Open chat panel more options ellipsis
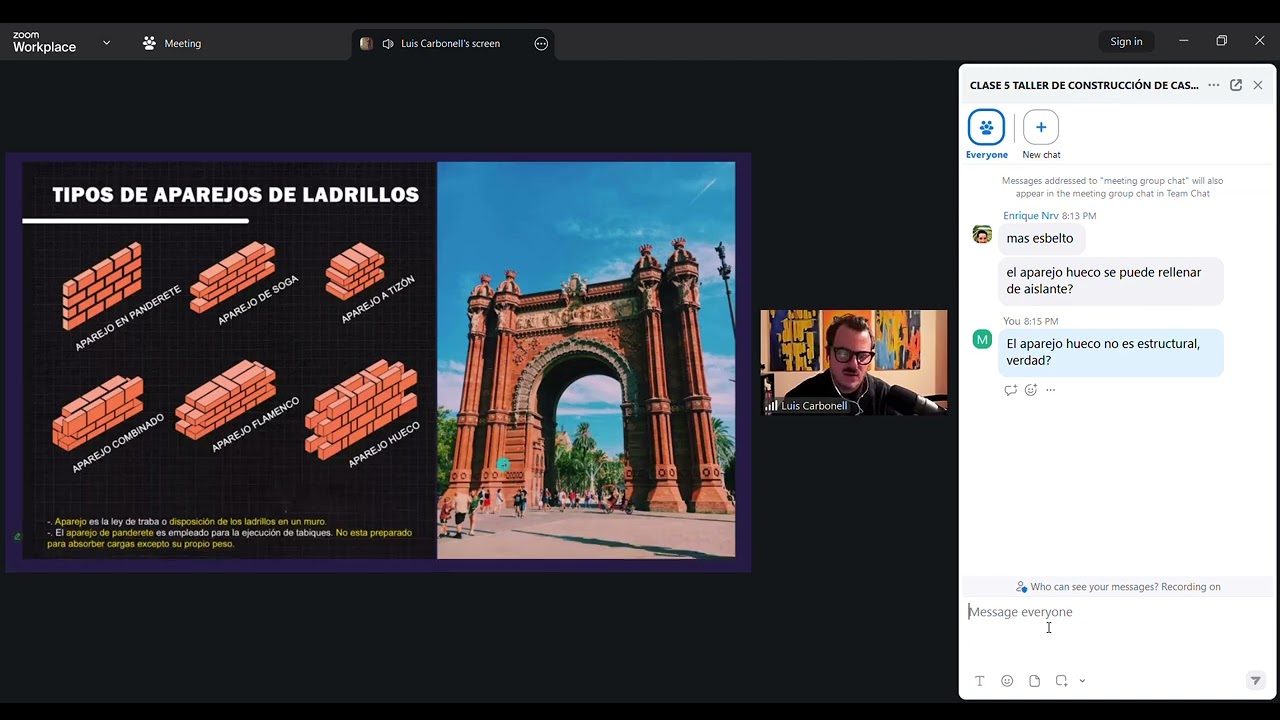The width and height of the screenshot is (1280, 720). (1213, 85)
